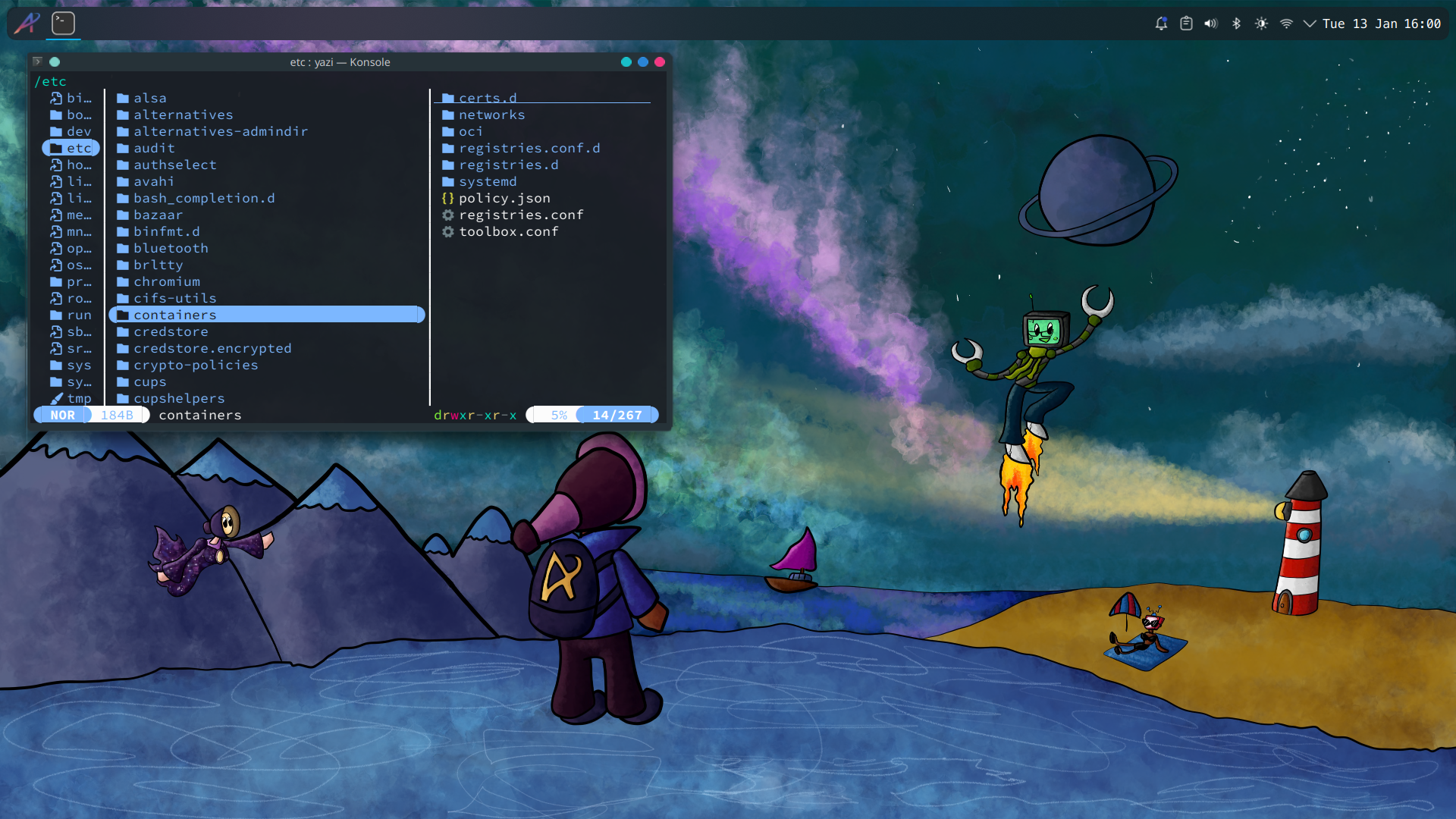Image resolution: width=1456 pixels, height=819 pixels.
Task: Click the 14/267 position indicator
Action: [617, 415]
